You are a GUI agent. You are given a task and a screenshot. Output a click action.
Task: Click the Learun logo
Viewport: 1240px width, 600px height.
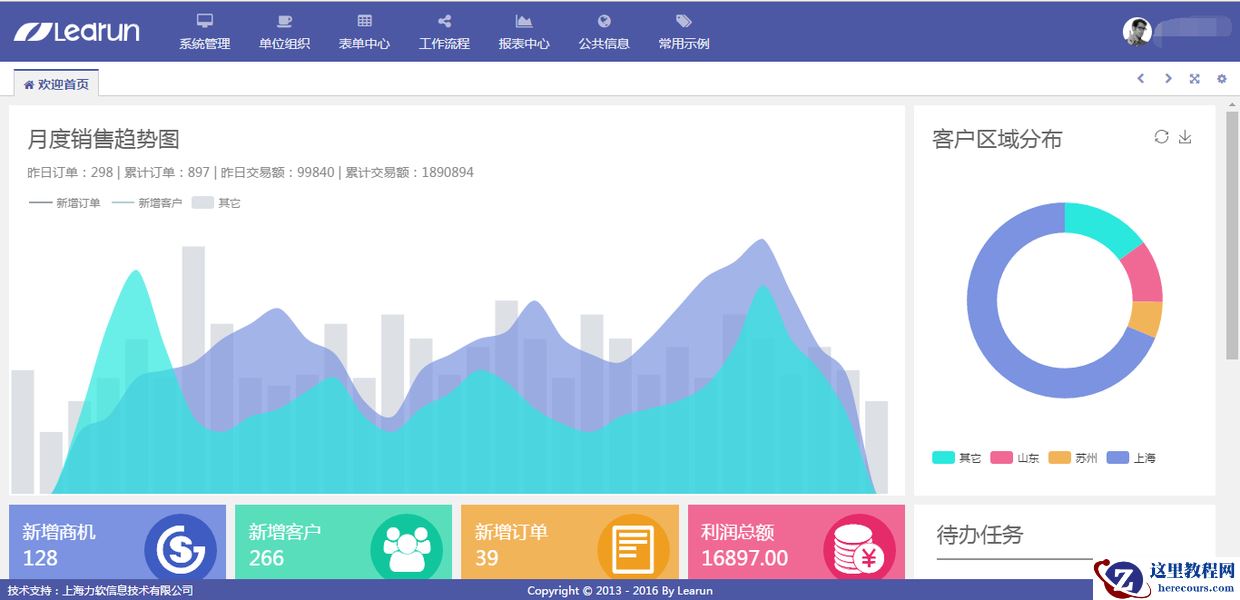click(75, 31)
